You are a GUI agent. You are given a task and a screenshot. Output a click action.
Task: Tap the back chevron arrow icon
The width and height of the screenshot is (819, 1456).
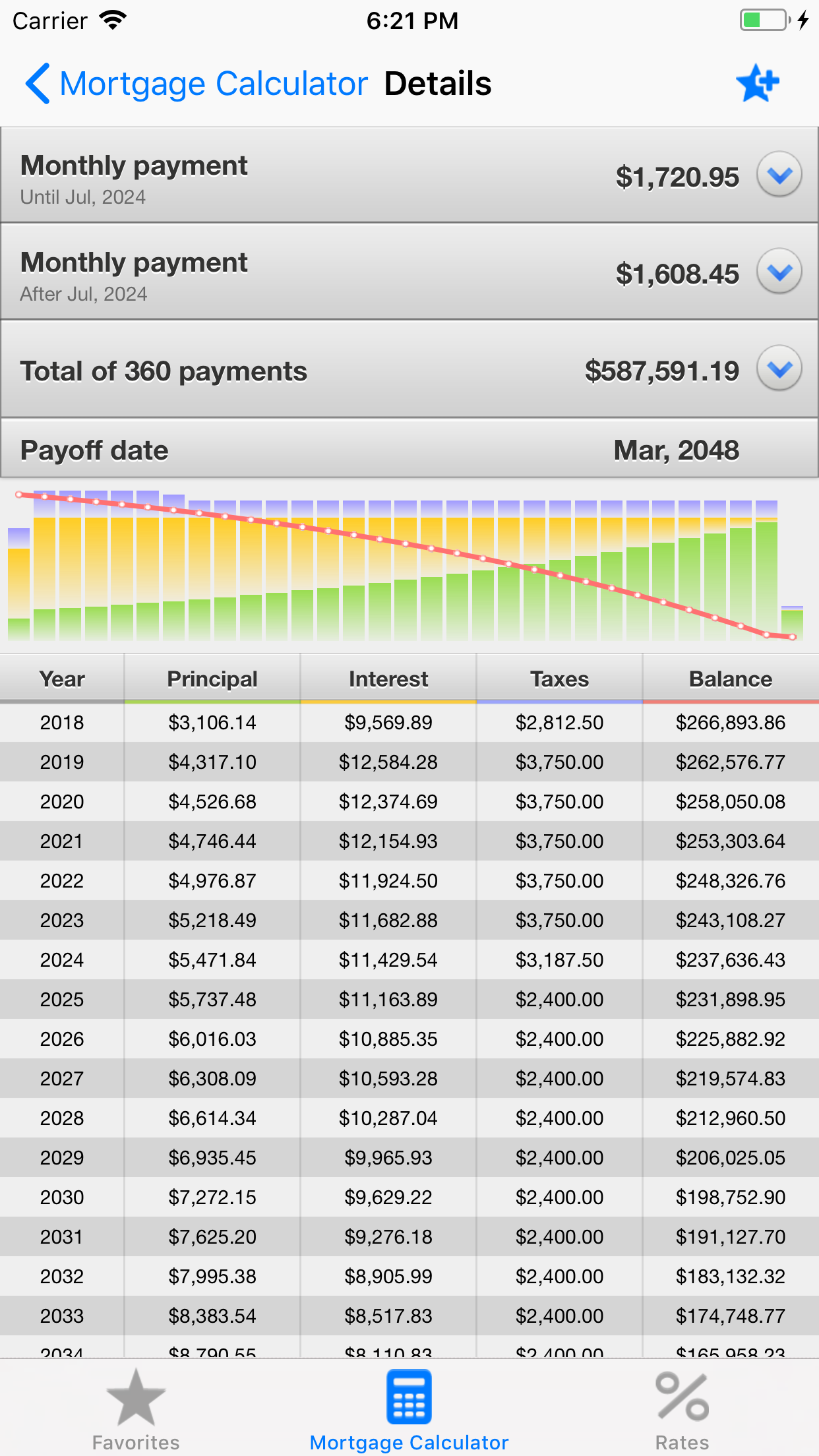tap(38, 84)
